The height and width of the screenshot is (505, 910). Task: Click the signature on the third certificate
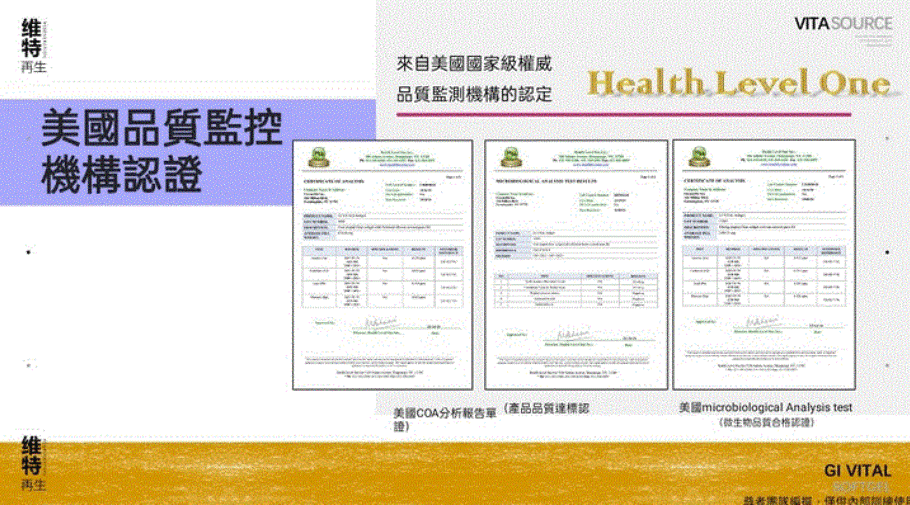pyautogui.click(x=761, y=321)
